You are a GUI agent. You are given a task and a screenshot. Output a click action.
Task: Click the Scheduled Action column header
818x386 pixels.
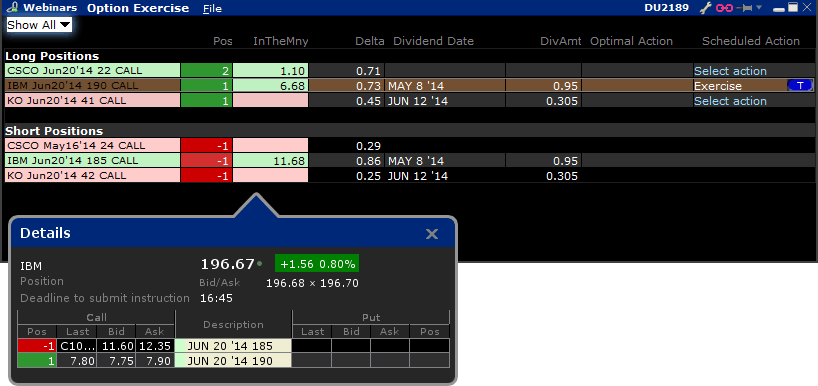click(751, 41)
